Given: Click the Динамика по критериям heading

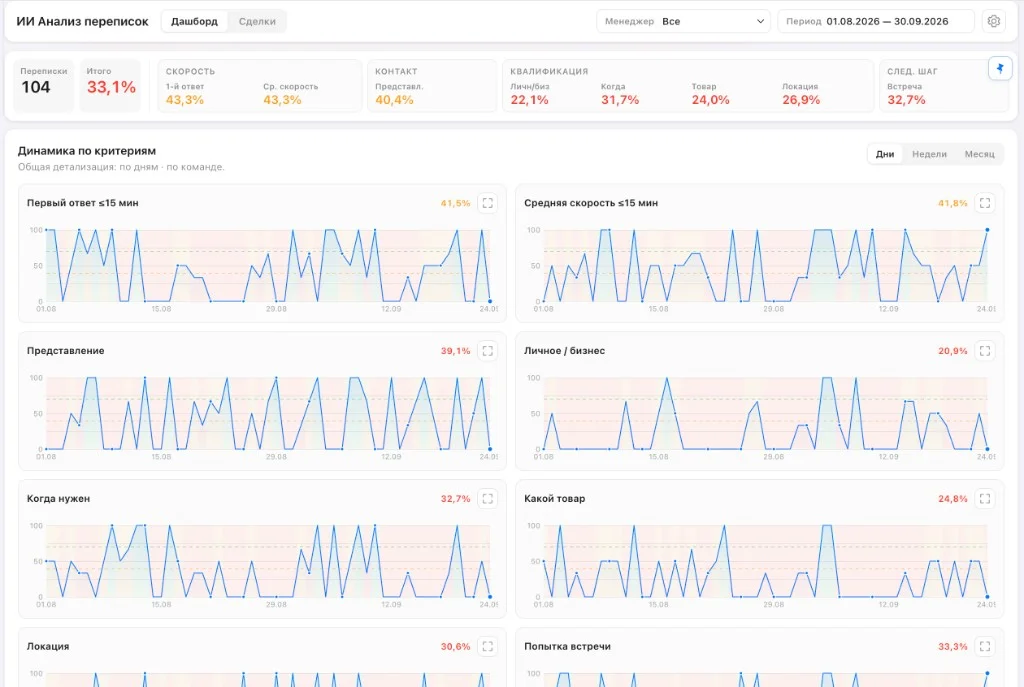Looking at the screenshot, I should [87, 151].
